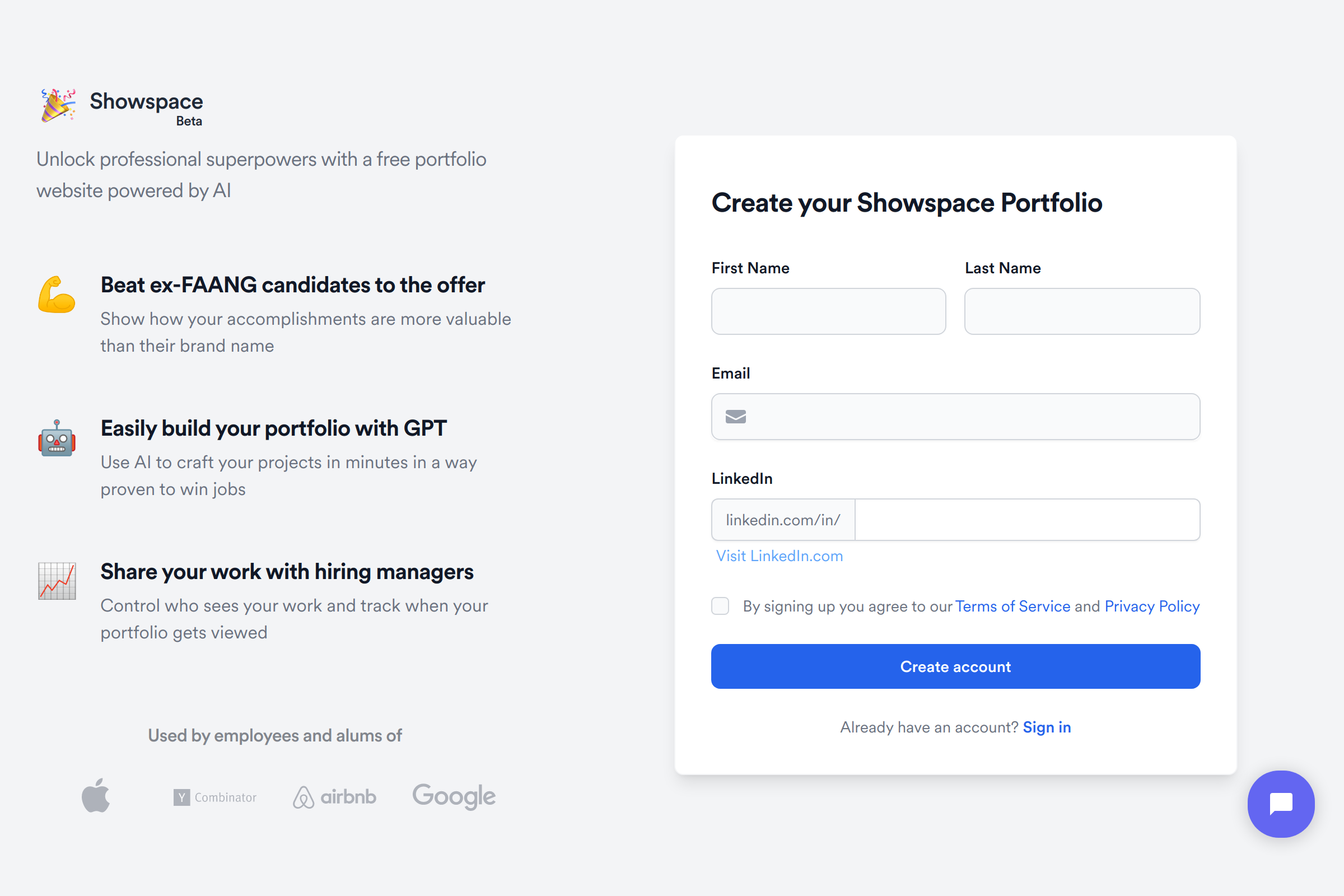This screenshot has height=896, width=1344.
Task: Open the Privacy Policy link
Action: click(x=1151, y=606)
